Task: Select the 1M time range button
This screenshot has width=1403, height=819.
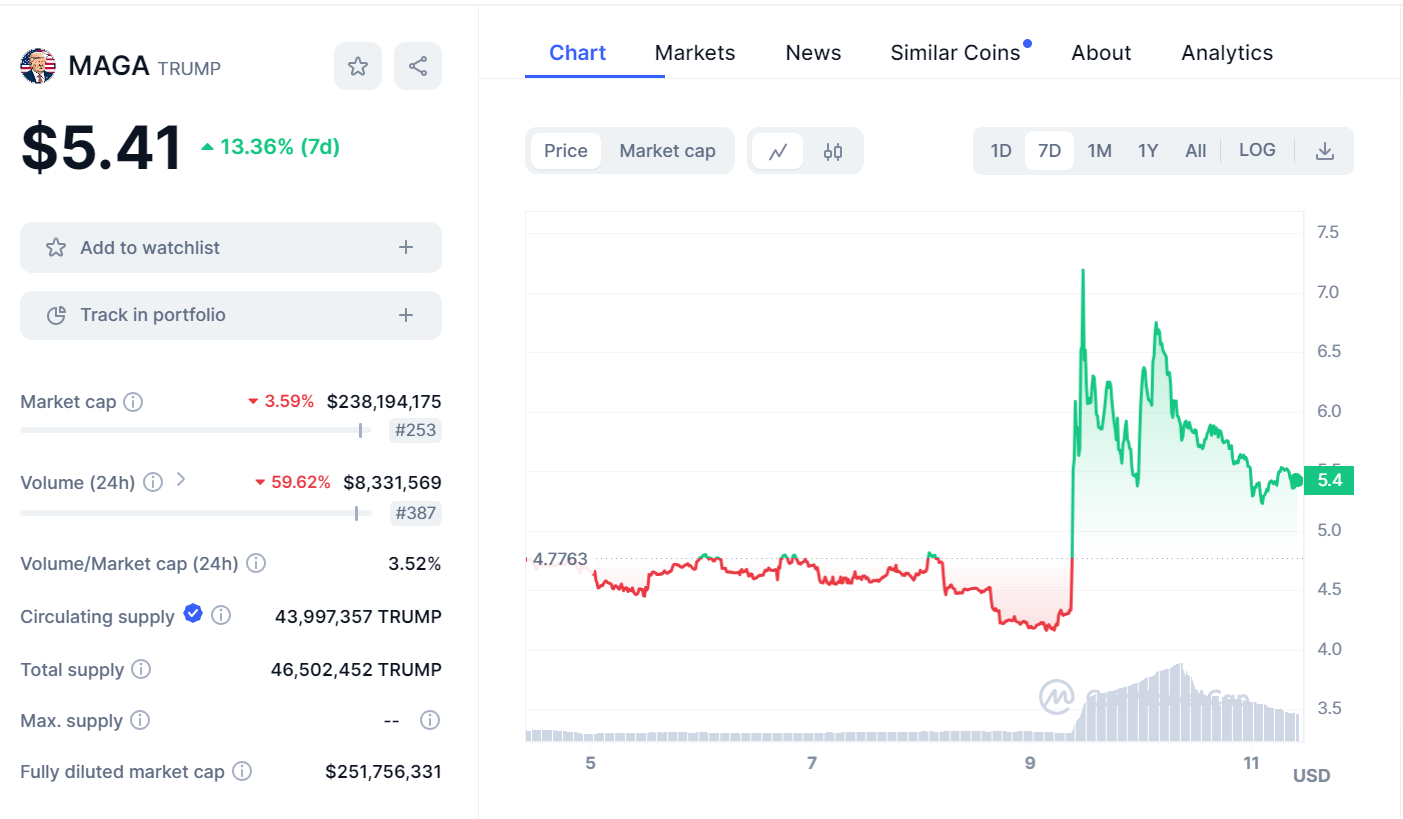Action: tap(1099, 151)
